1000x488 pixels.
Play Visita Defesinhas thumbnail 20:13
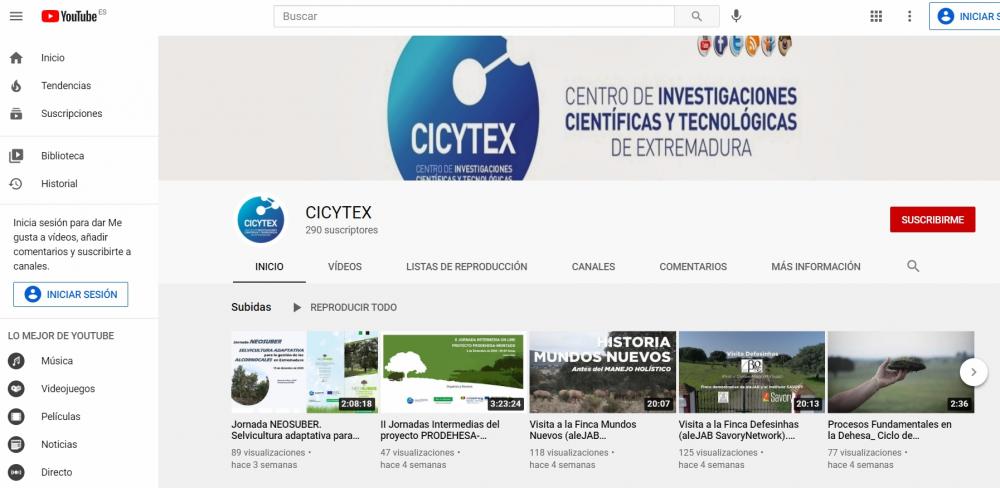[752, 372]
